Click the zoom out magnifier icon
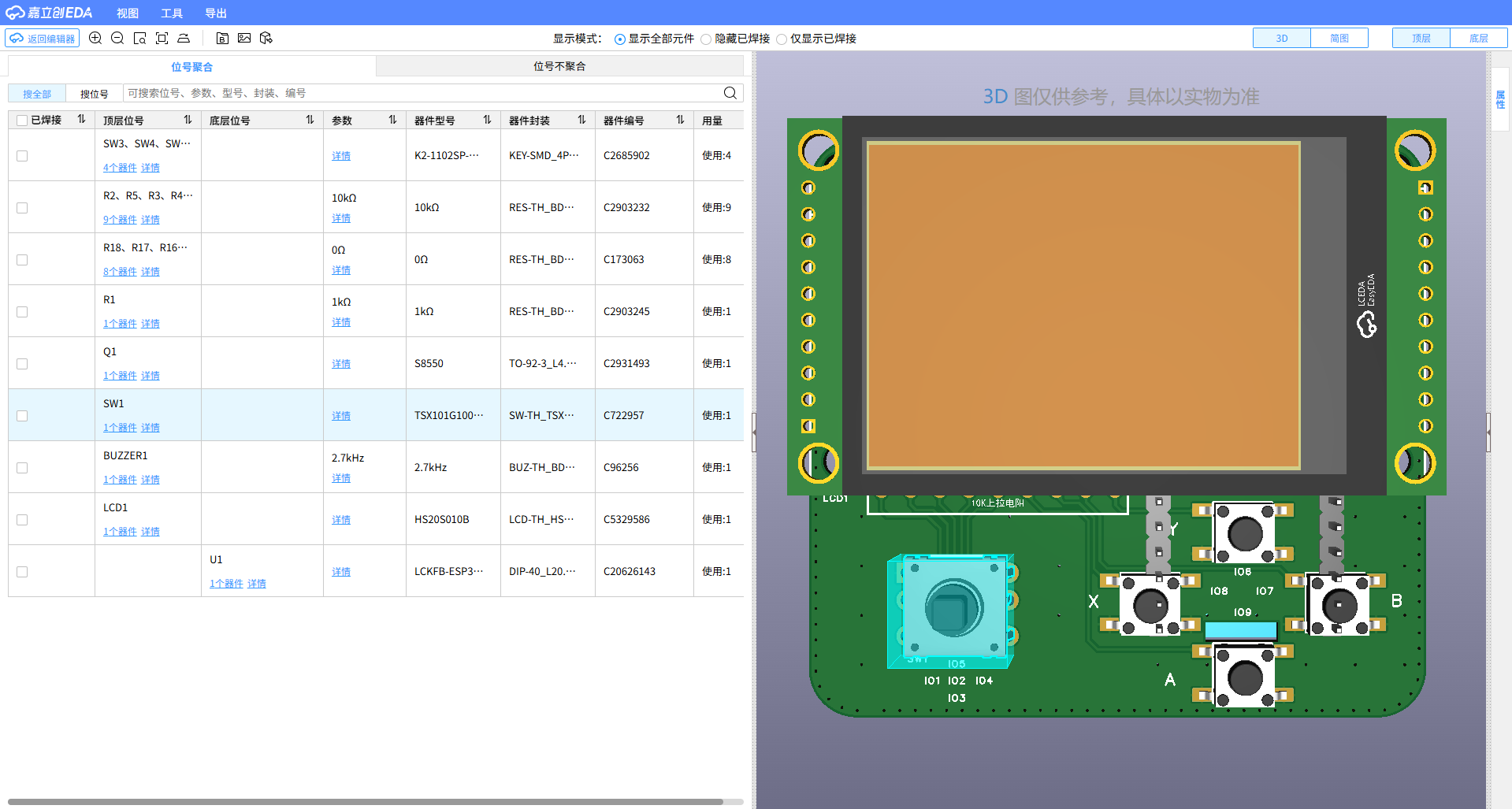This screenshot has height=809, width=1512. pos(117,38)
